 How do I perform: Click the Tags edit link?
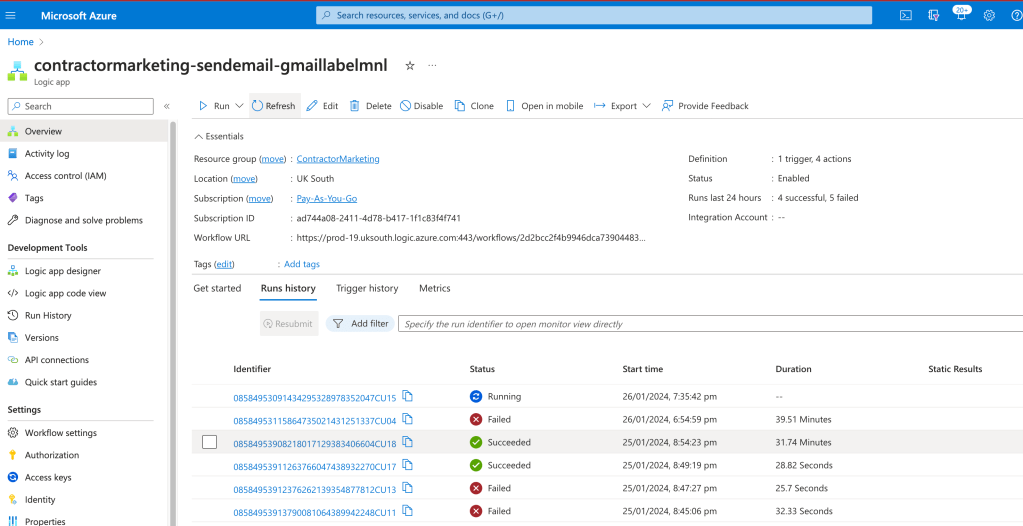coord(224,264)
